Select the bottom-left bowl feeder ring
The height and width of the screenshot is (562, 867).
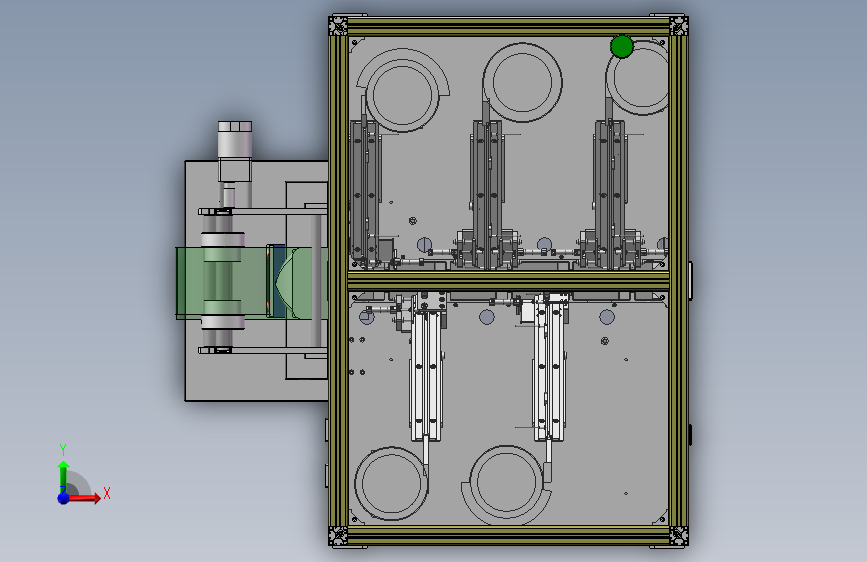(x=391, y=483)
